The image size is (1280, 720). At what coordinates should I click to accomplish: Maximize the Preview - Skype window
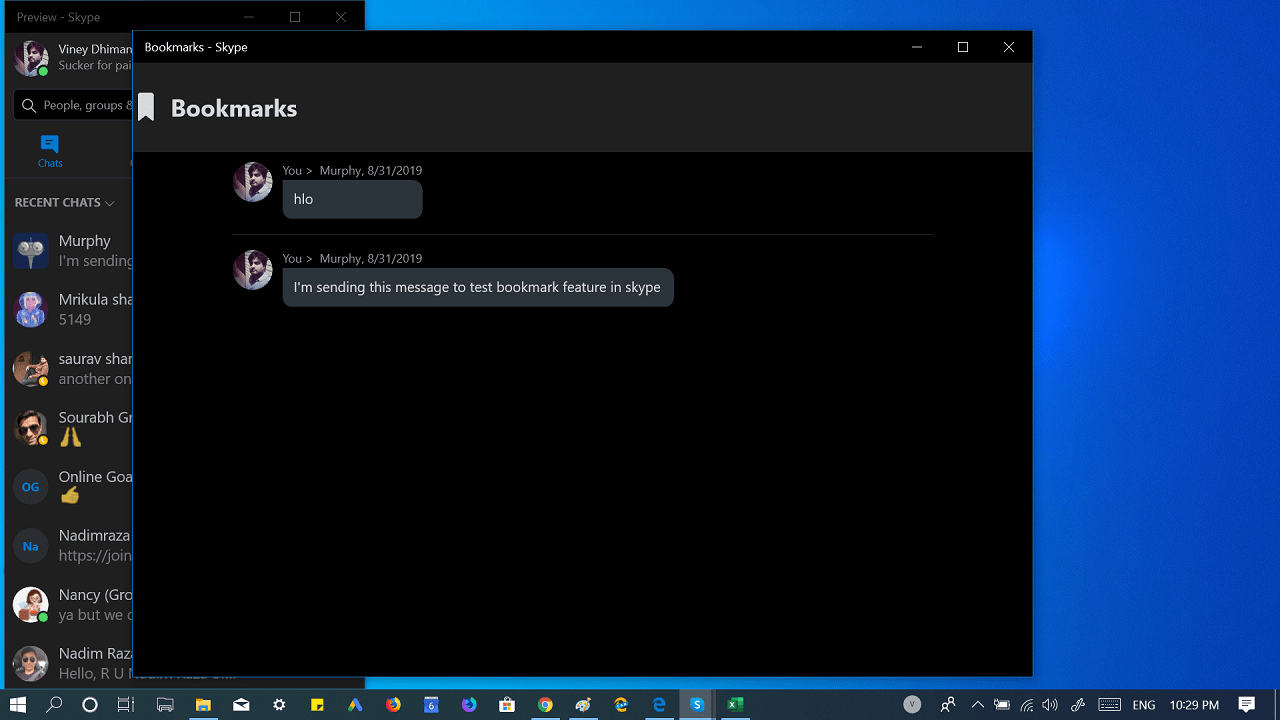point(295,17)
